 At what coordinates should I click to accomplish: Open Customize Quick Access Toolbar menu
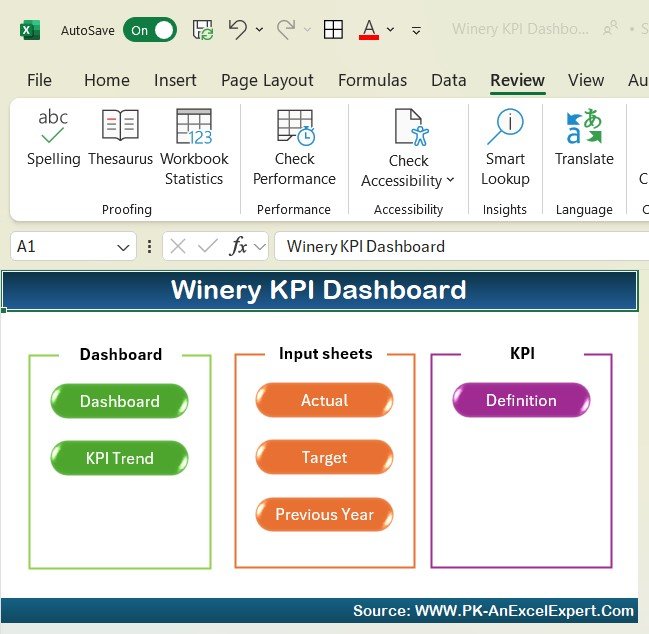pos(416,30)
